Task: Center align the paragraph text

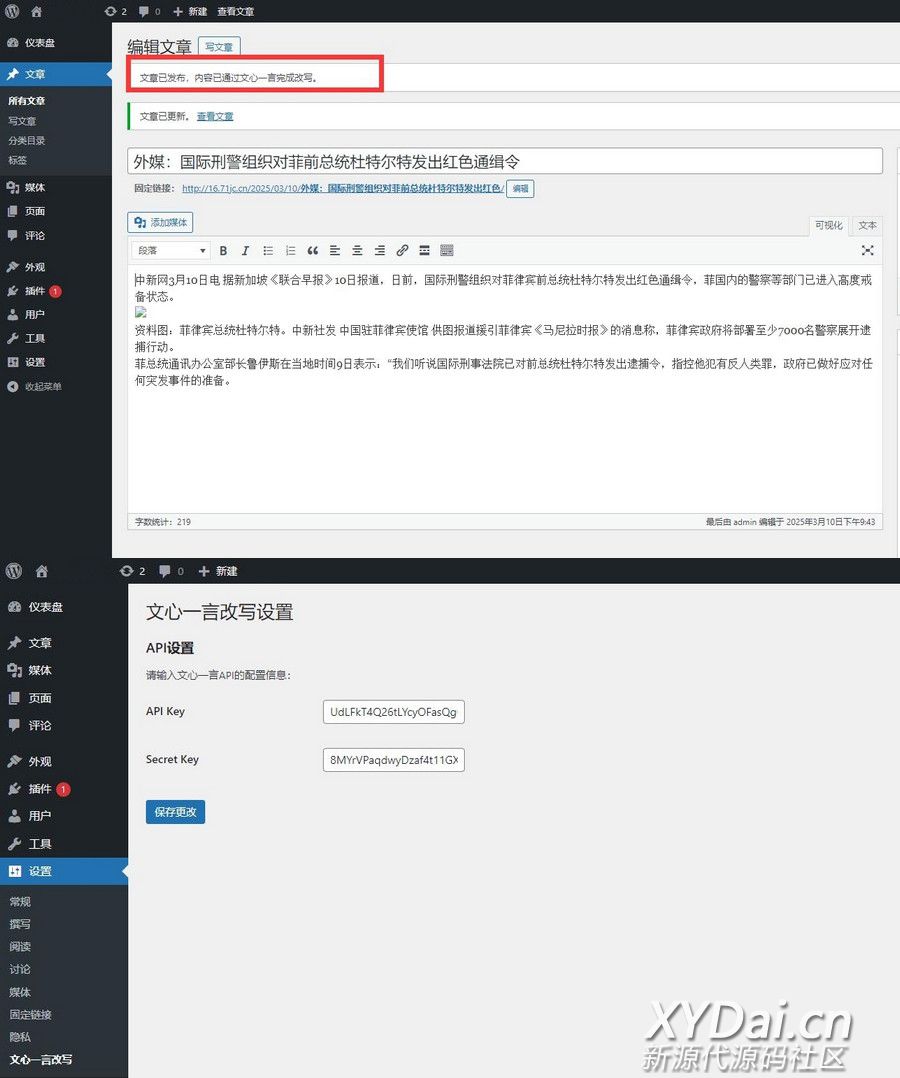Action: [357, 251]
